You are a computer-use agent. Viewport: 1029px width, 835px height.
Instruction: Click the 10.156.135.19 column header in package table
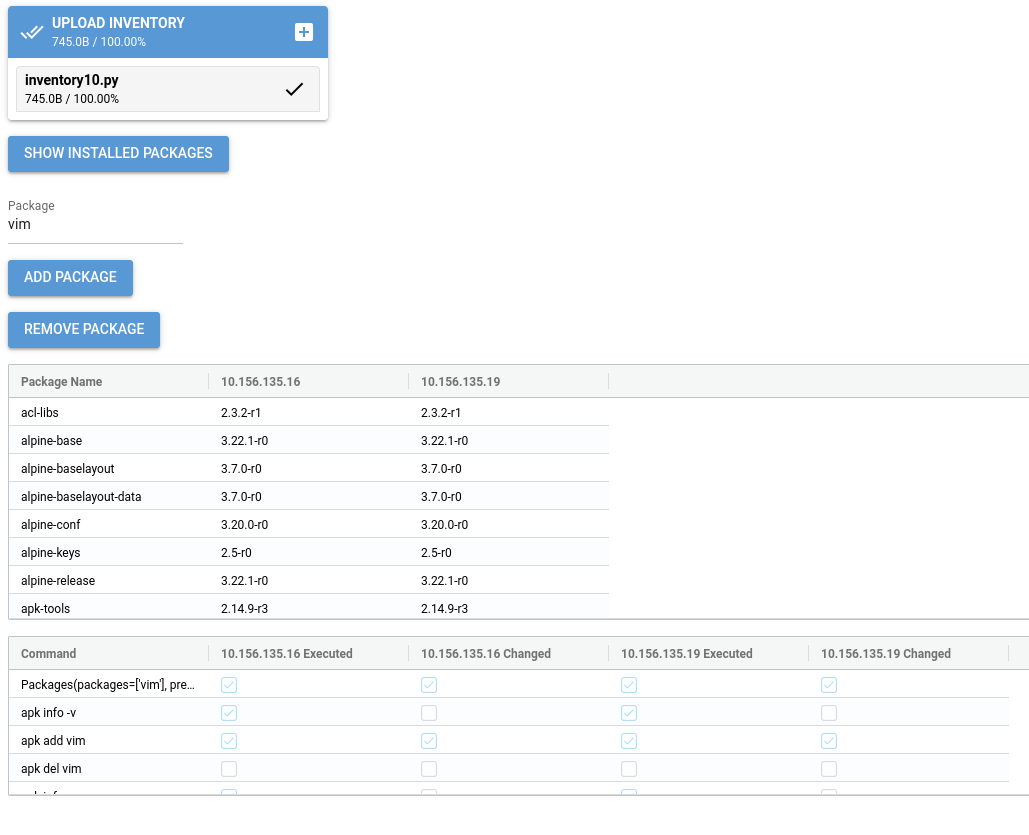[461, 382]
